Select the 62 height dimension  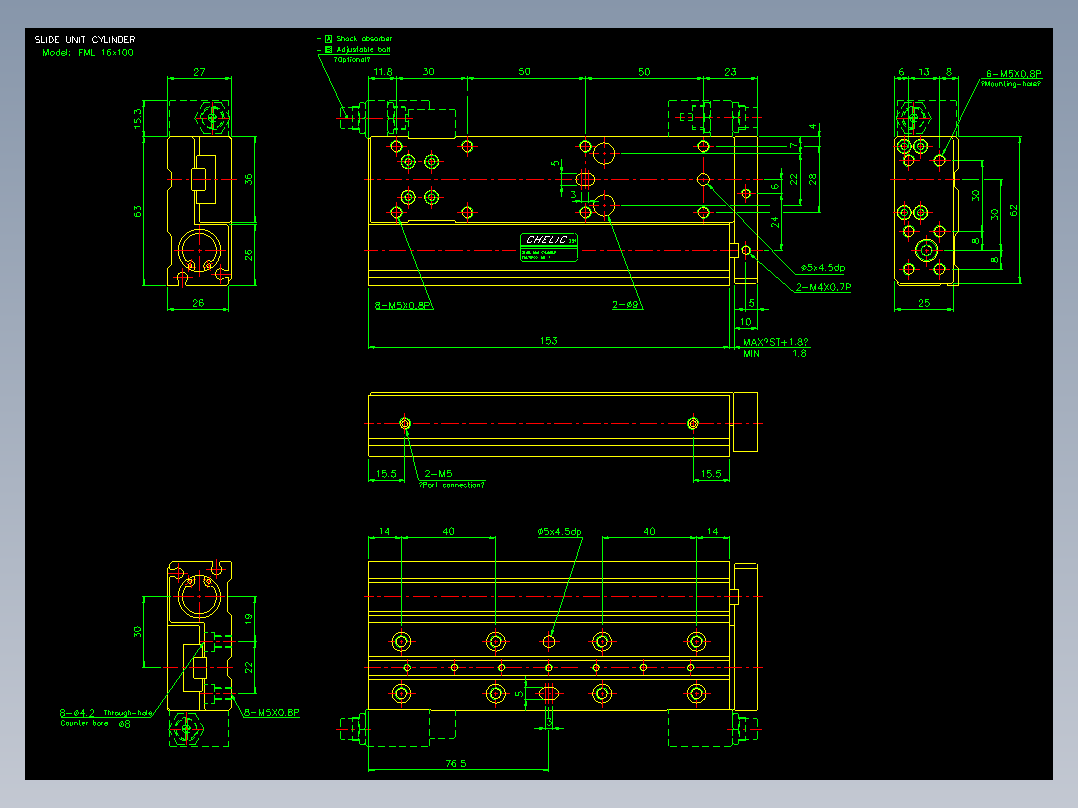[1013, 210]
